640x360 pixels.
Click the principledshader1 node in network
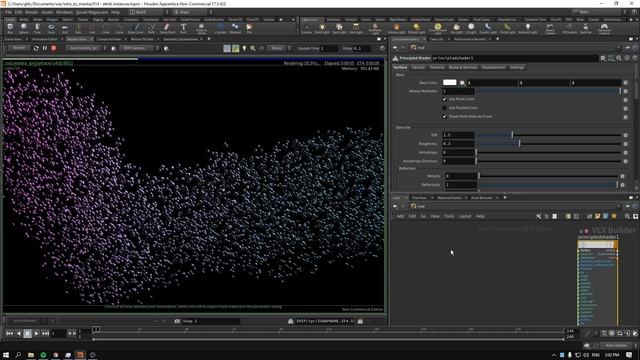point(598,245)
